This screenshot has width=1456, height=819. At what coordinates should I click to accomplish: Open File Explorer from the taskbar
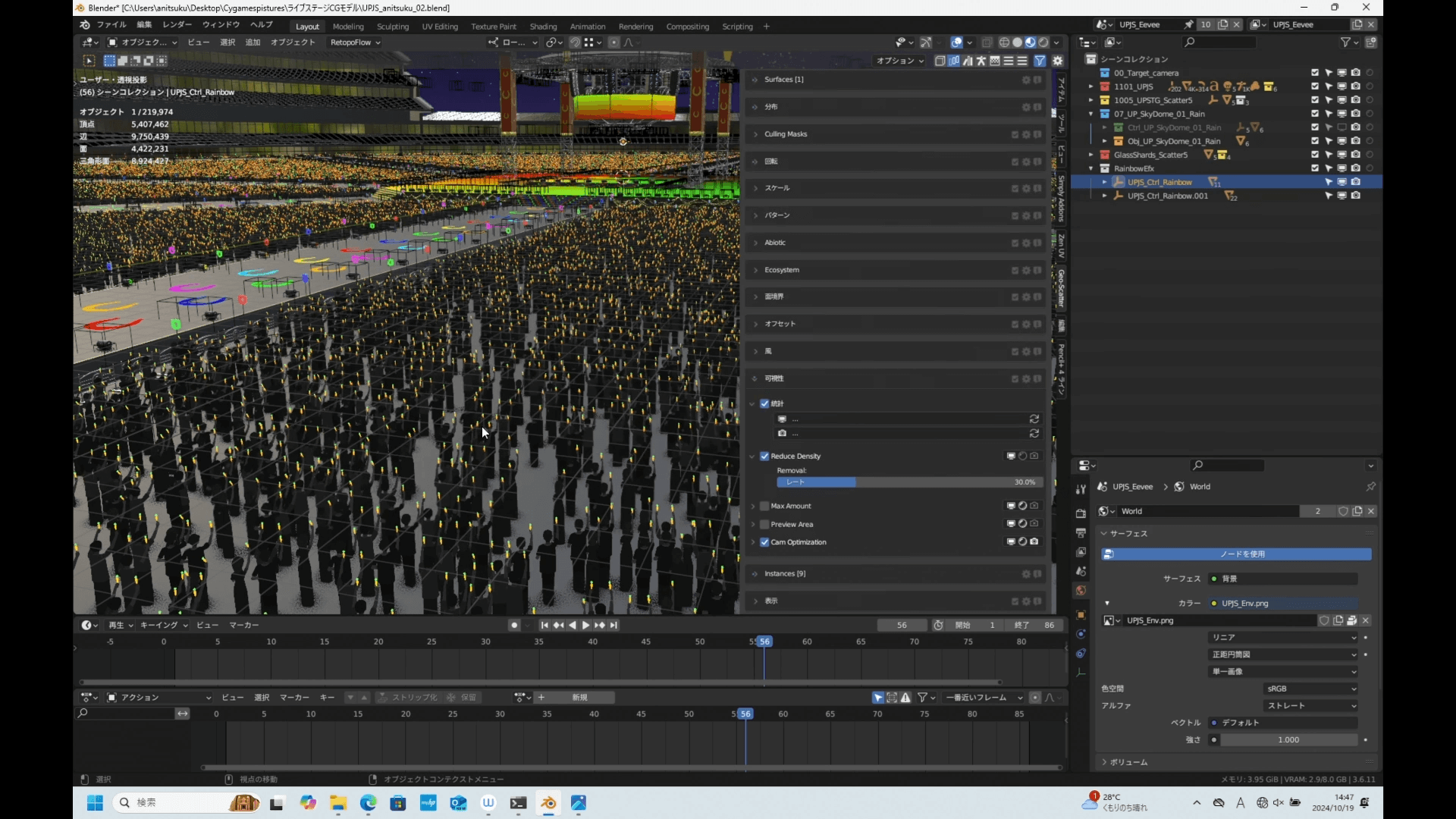337,803
